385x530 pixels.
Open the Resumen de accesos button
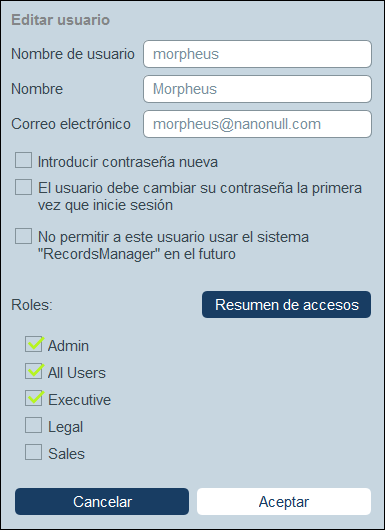(x=286, y=305)
